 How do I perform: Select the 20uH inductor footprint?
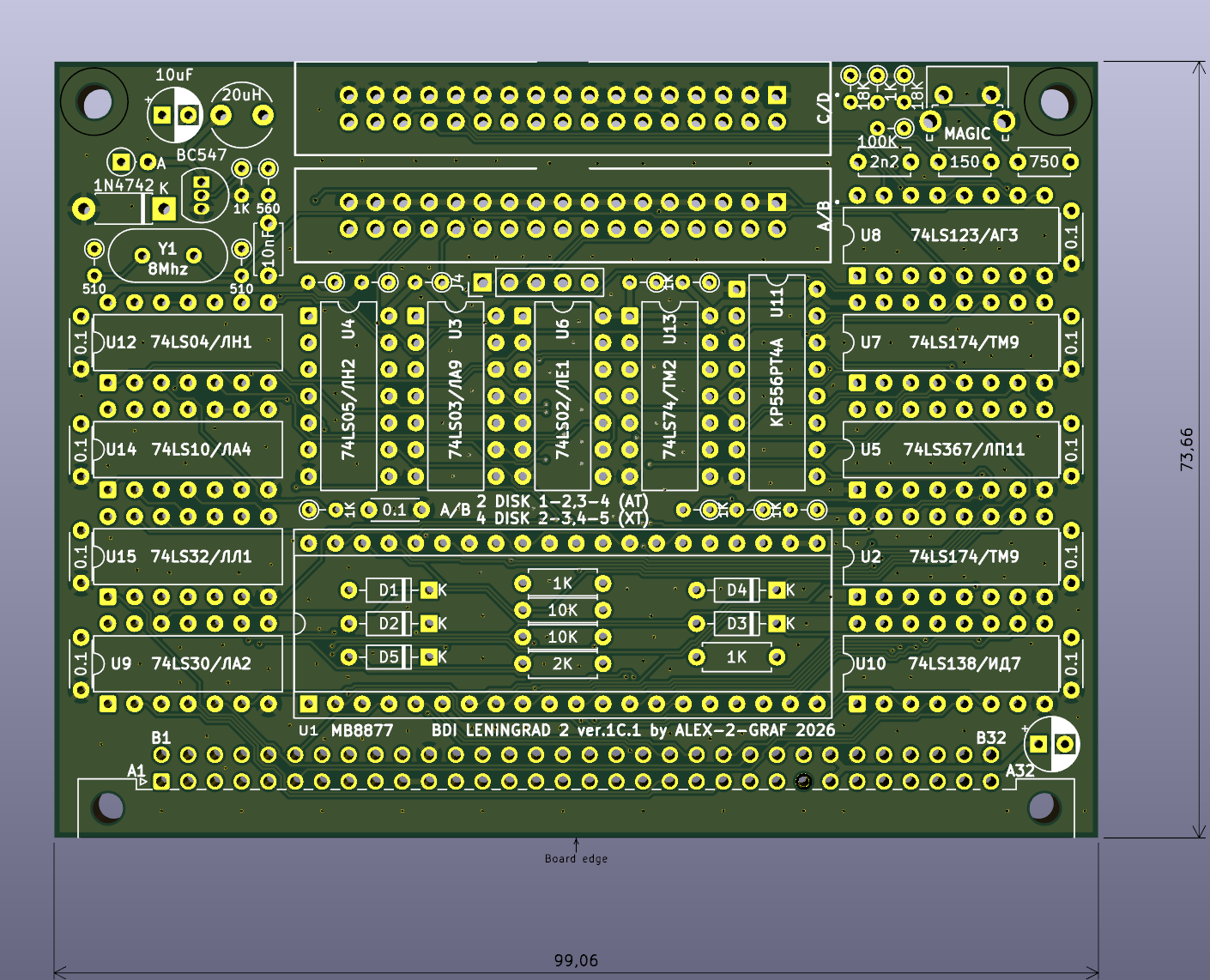coord(241,115)
